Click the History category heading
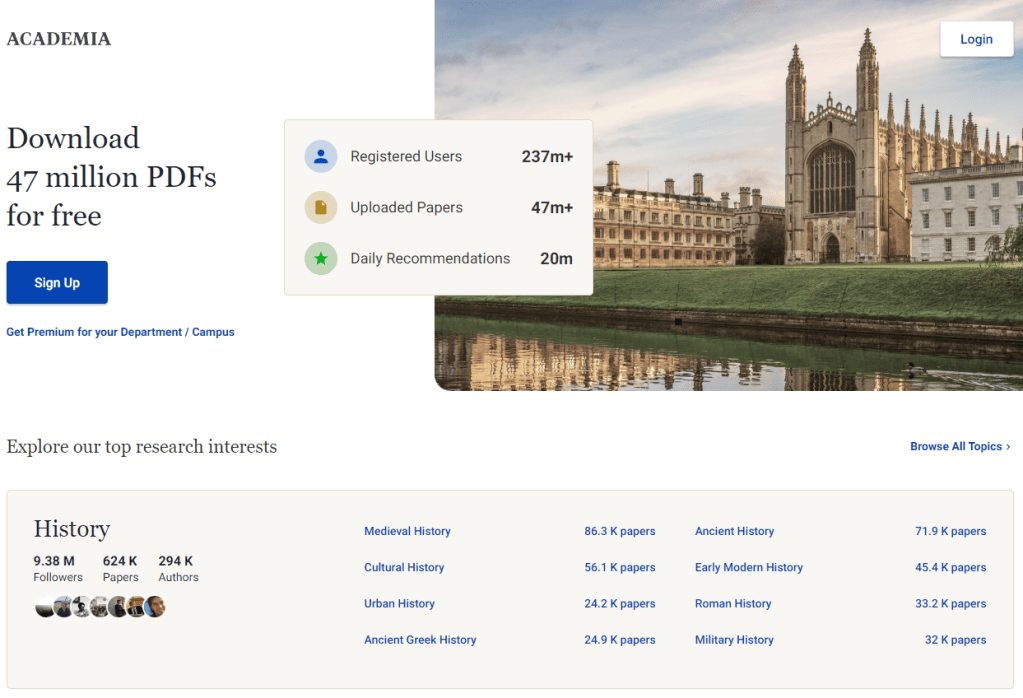1023x698 pixels. click(72, 529)
